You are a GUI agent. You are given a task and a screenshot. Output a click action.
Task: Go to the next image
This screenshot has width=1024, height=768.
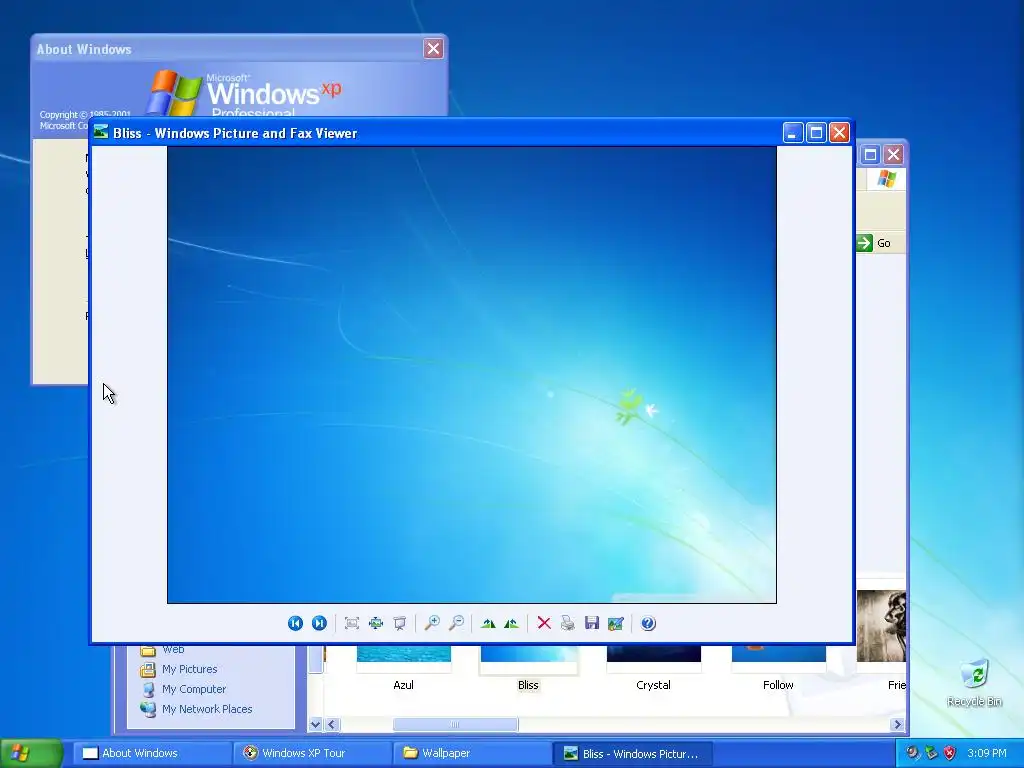[319, 623]
